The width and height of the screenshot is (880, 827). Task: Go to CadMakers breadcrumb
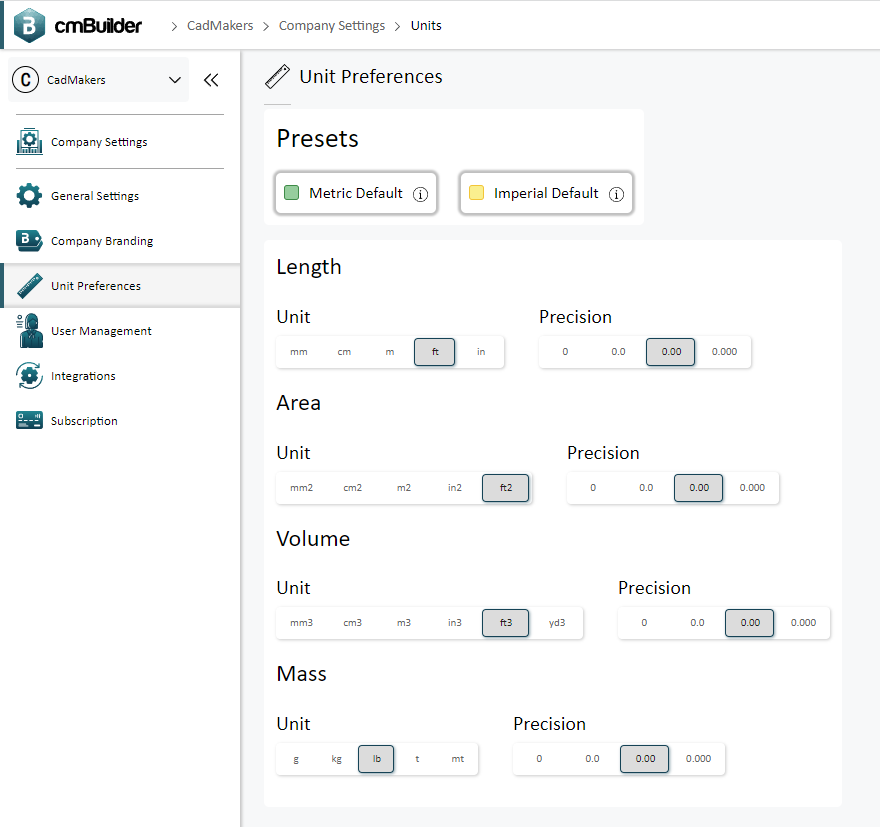[x=220, y=26]
